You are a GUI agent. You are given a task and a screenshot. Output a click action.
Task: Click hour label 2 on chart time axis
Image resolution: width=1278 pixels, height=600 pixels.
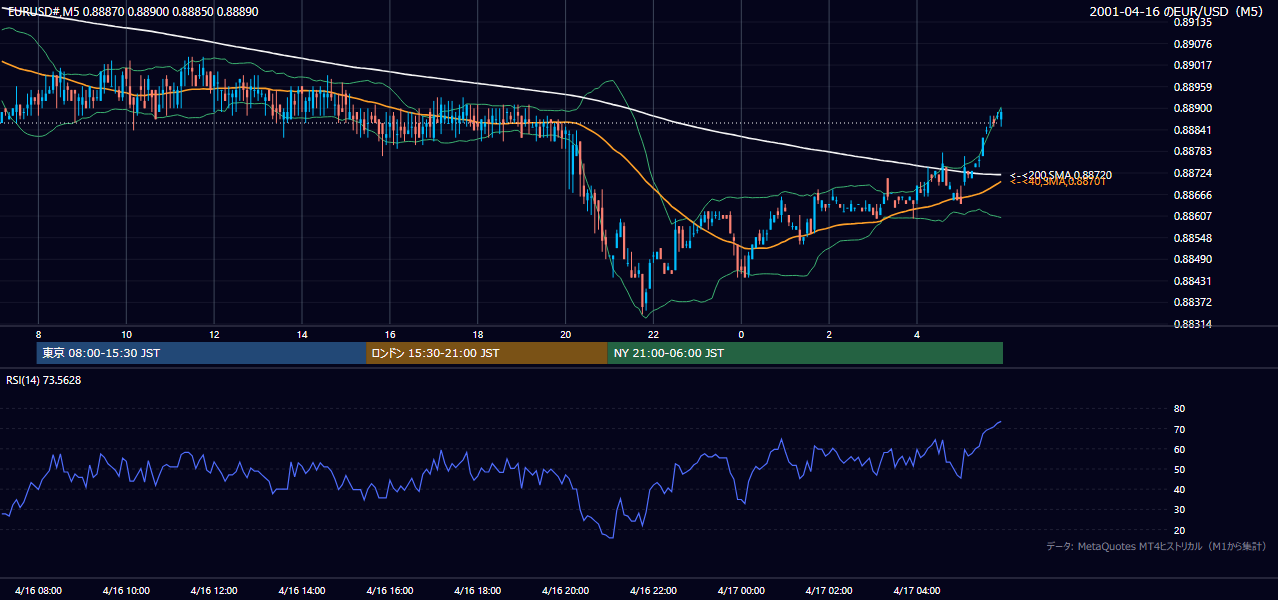point(829,334)
